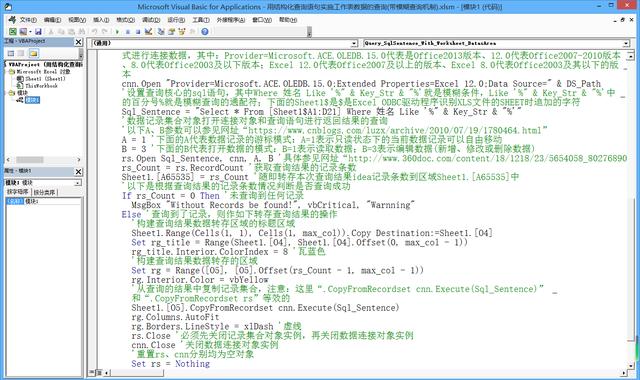Click View Code icon in project panel
640x380 pixels.
pos(11,53)
